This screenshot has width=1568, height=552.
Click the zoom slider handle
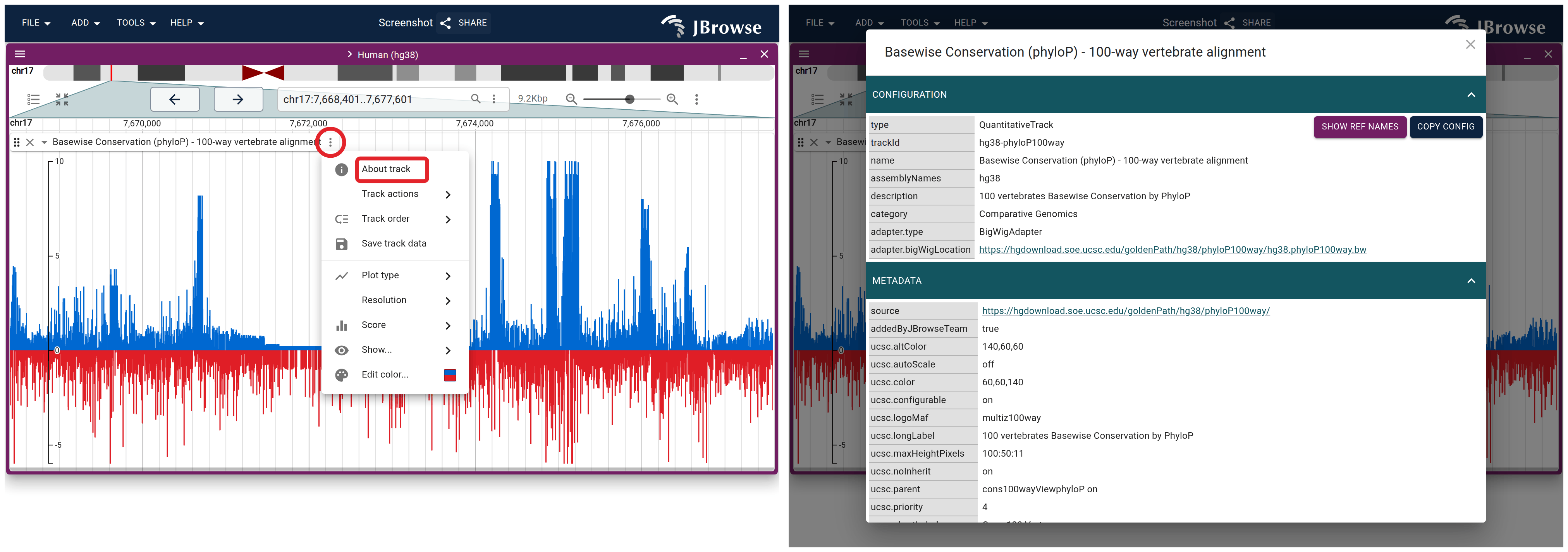[629, 99]
